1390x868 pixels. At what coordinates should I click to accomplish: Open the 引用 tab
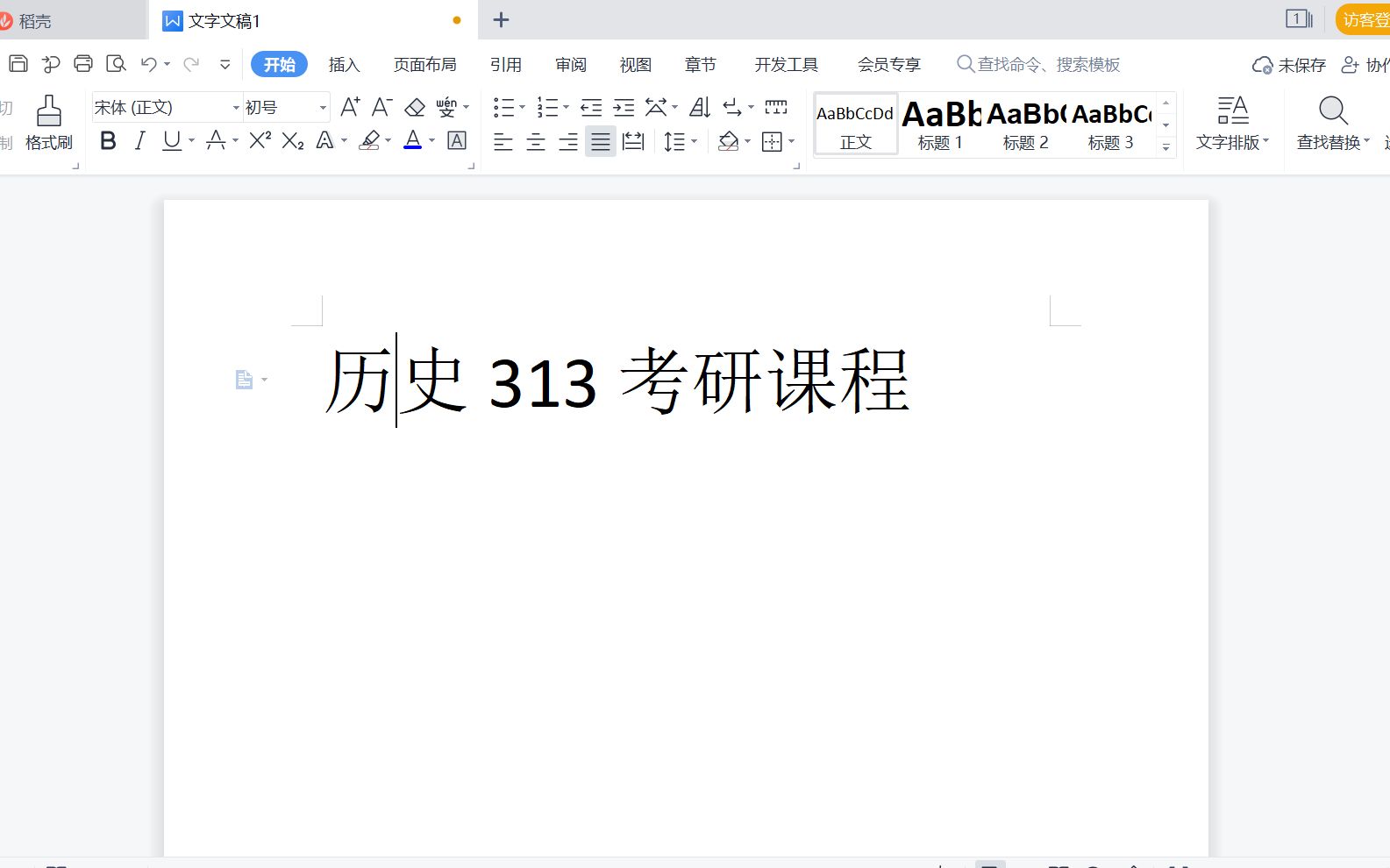point(506,65)
